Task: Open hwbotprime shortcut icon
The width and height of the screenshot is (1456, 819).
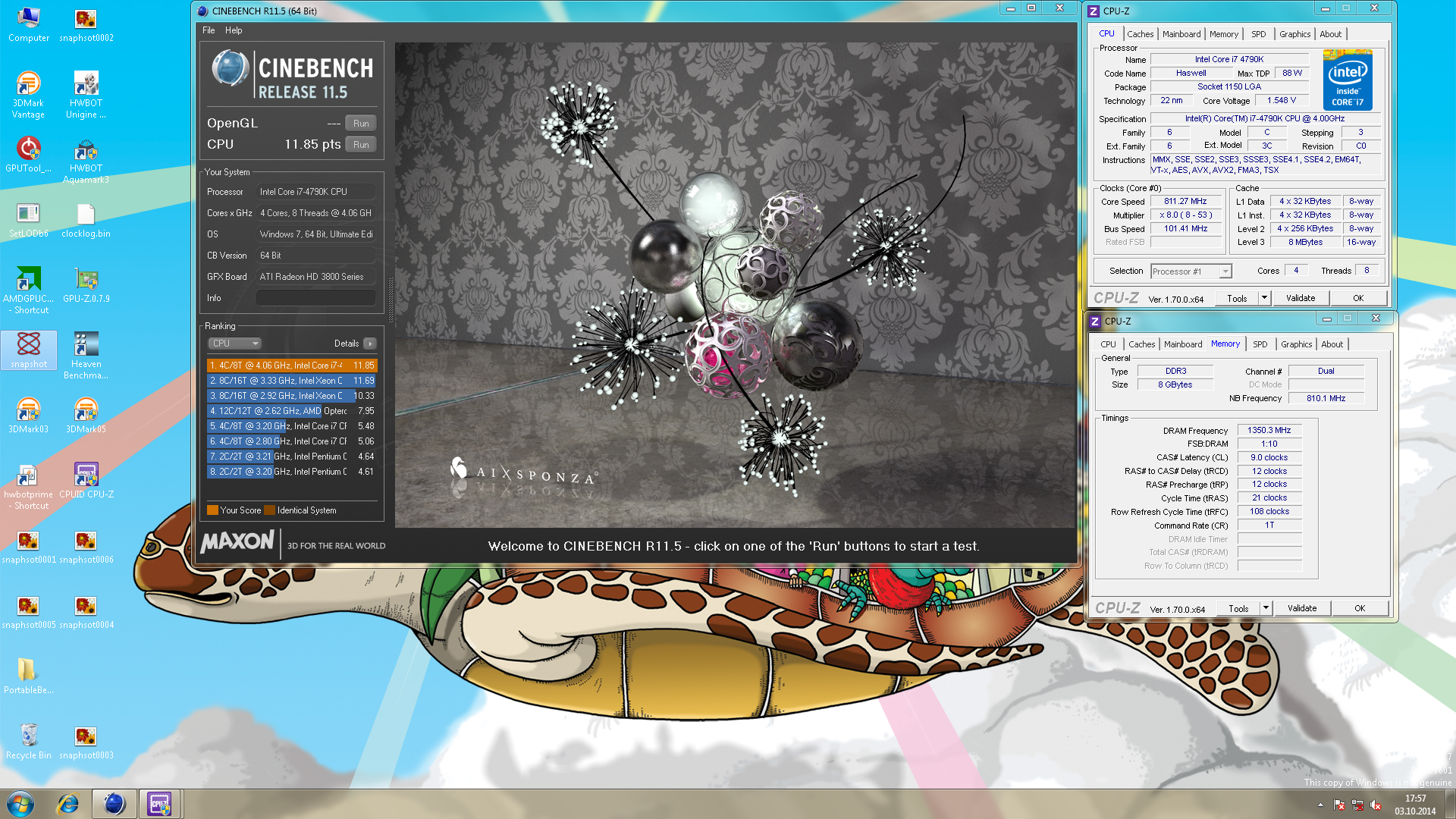Action: click(x=29, y=486)
